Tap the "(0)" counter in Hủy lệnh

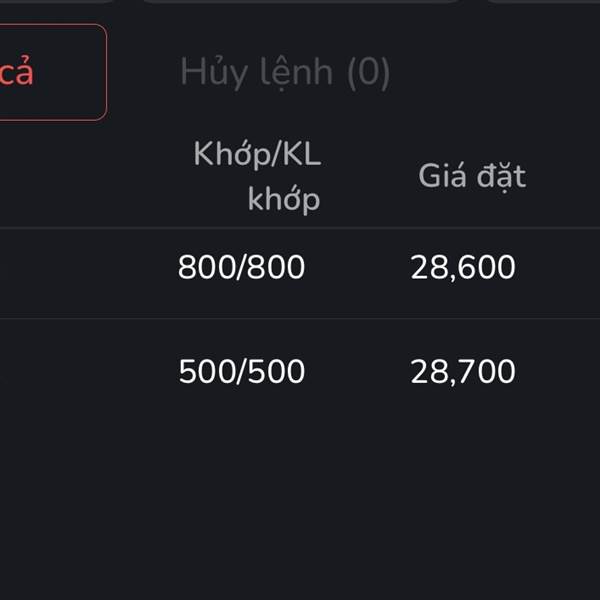[x=368, y=72]
